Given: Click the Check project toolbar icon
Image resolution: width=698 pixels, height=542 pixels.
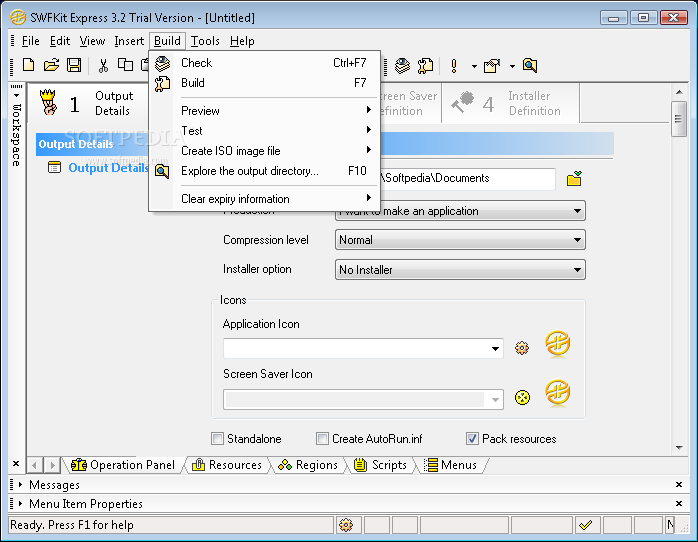Looking at the screenshot, I should 402,65.
